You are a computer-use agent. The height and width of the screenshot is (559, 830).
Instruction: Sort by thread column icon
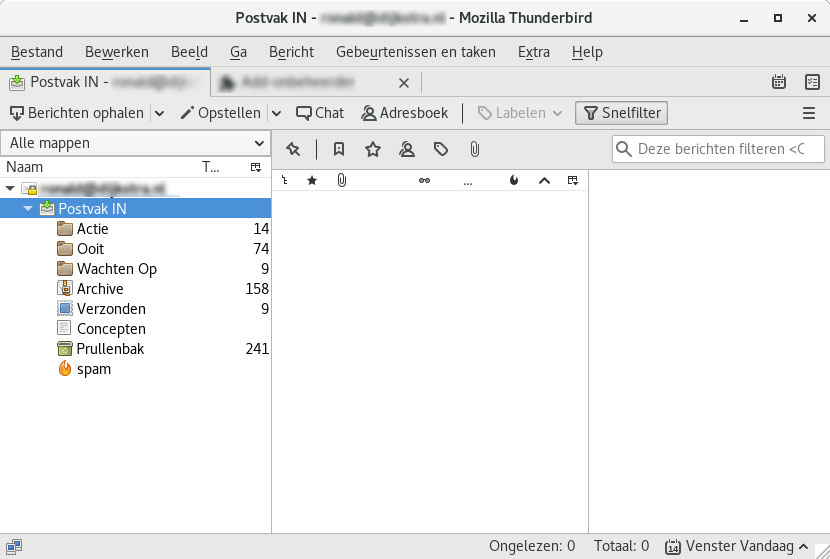[x=285, y=181]
